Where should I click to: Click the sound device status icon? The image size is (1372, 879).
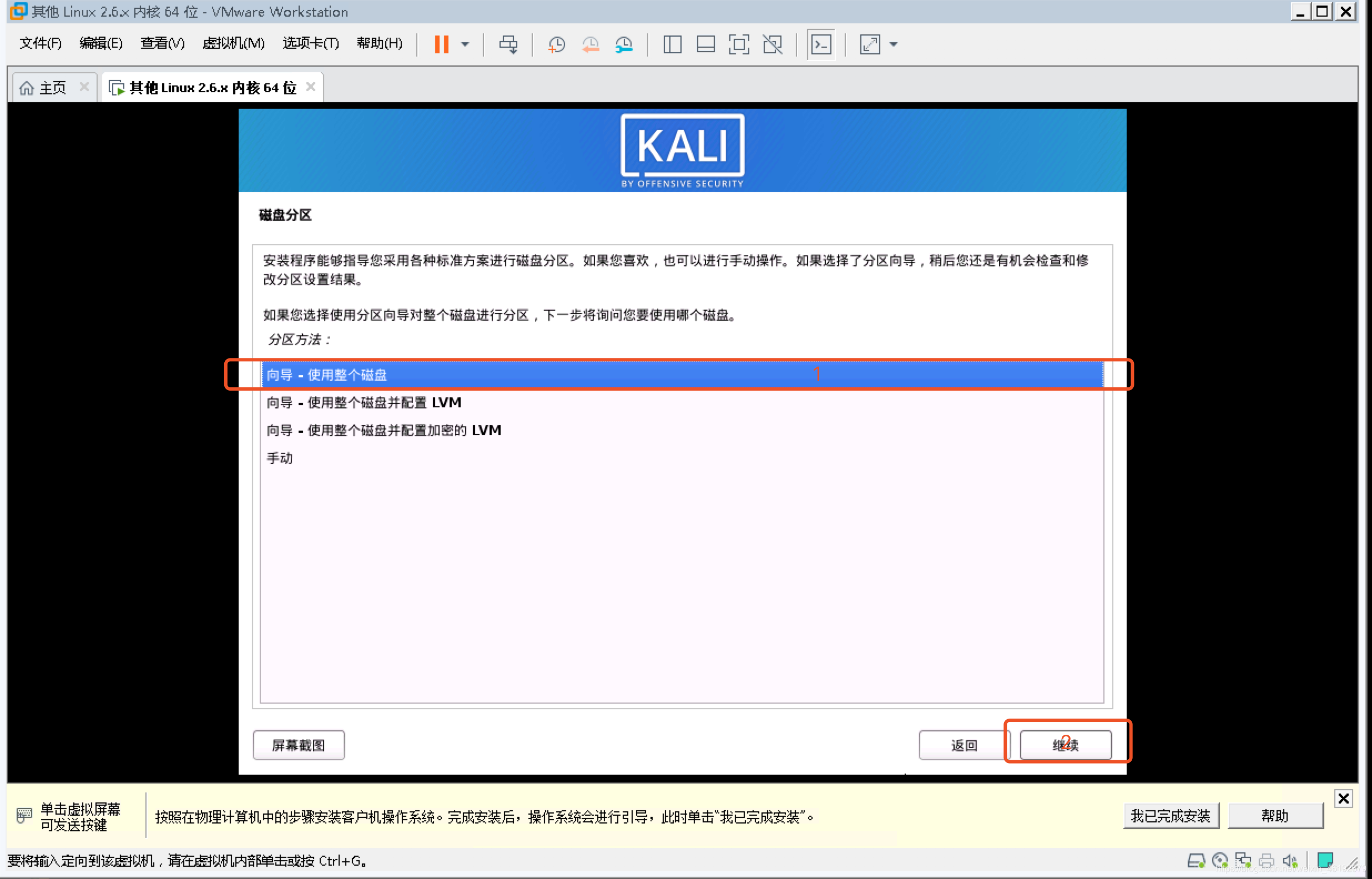(x=1290, y=860)
